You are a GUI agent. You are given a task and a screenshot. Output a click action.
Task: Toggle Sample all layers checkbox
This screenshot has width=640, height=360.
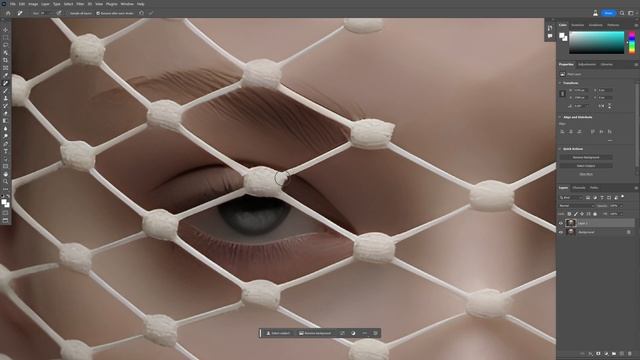coord(80,13)
